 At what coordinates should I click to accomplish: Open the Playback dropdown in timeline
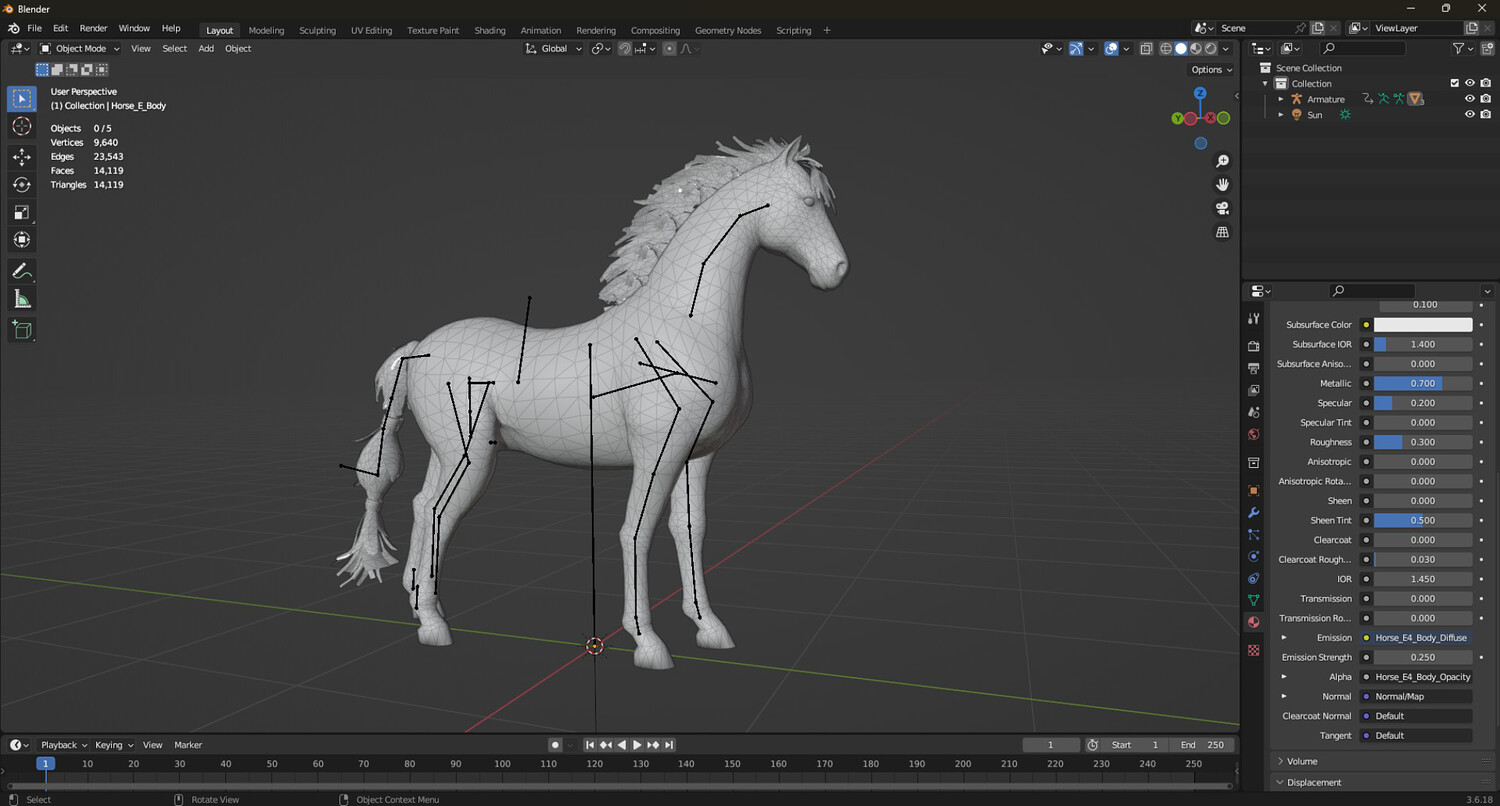coord(63,745)
